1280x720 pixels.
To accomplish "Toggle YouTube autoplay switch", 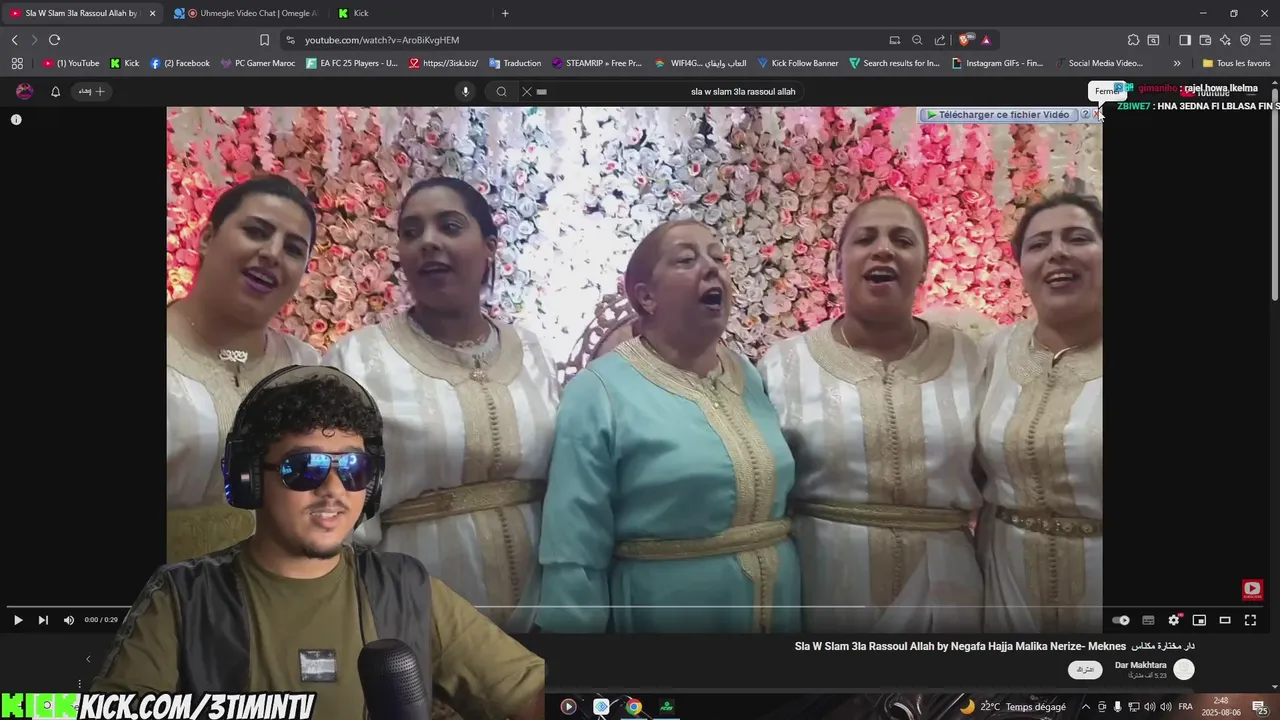I will pos(1121,620).
